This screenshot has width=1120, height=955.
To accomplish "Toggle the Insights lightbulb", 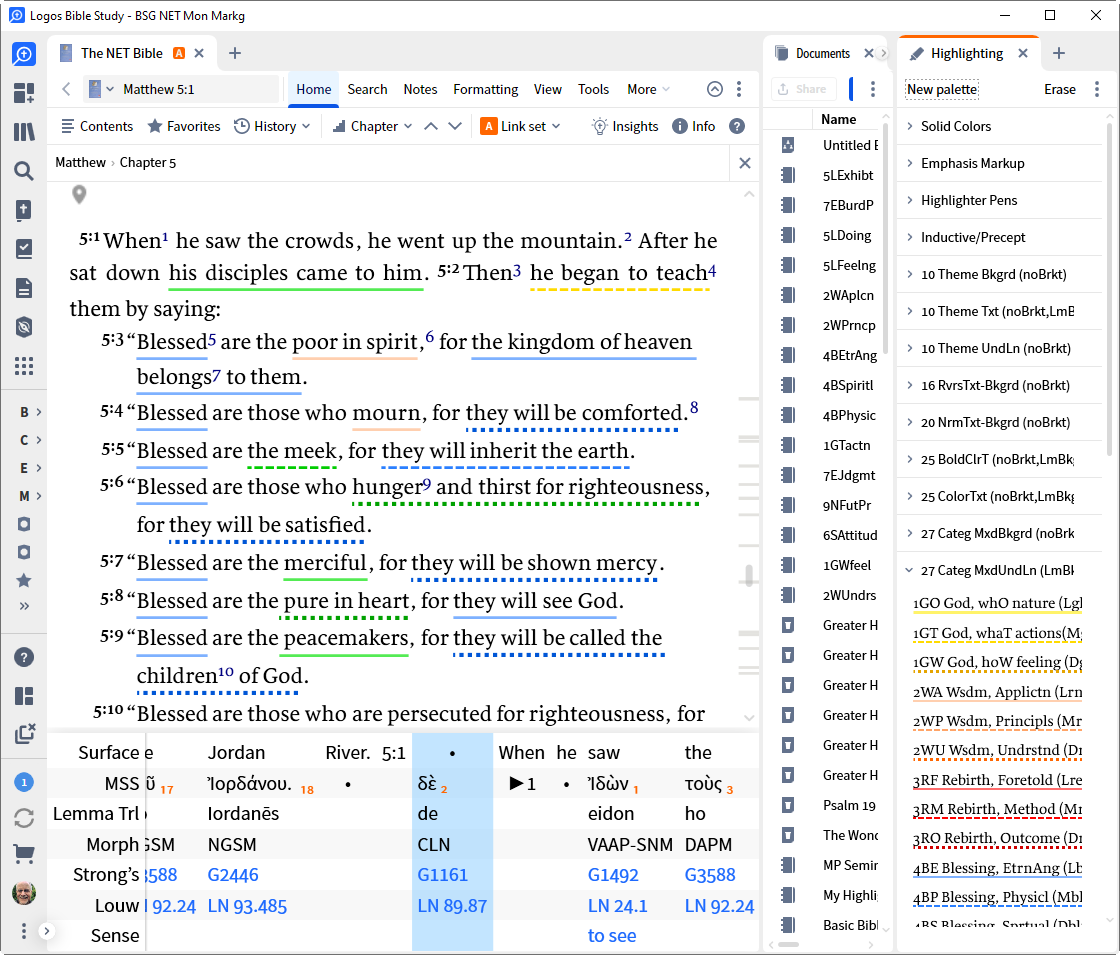I will (x=624, y=126).
